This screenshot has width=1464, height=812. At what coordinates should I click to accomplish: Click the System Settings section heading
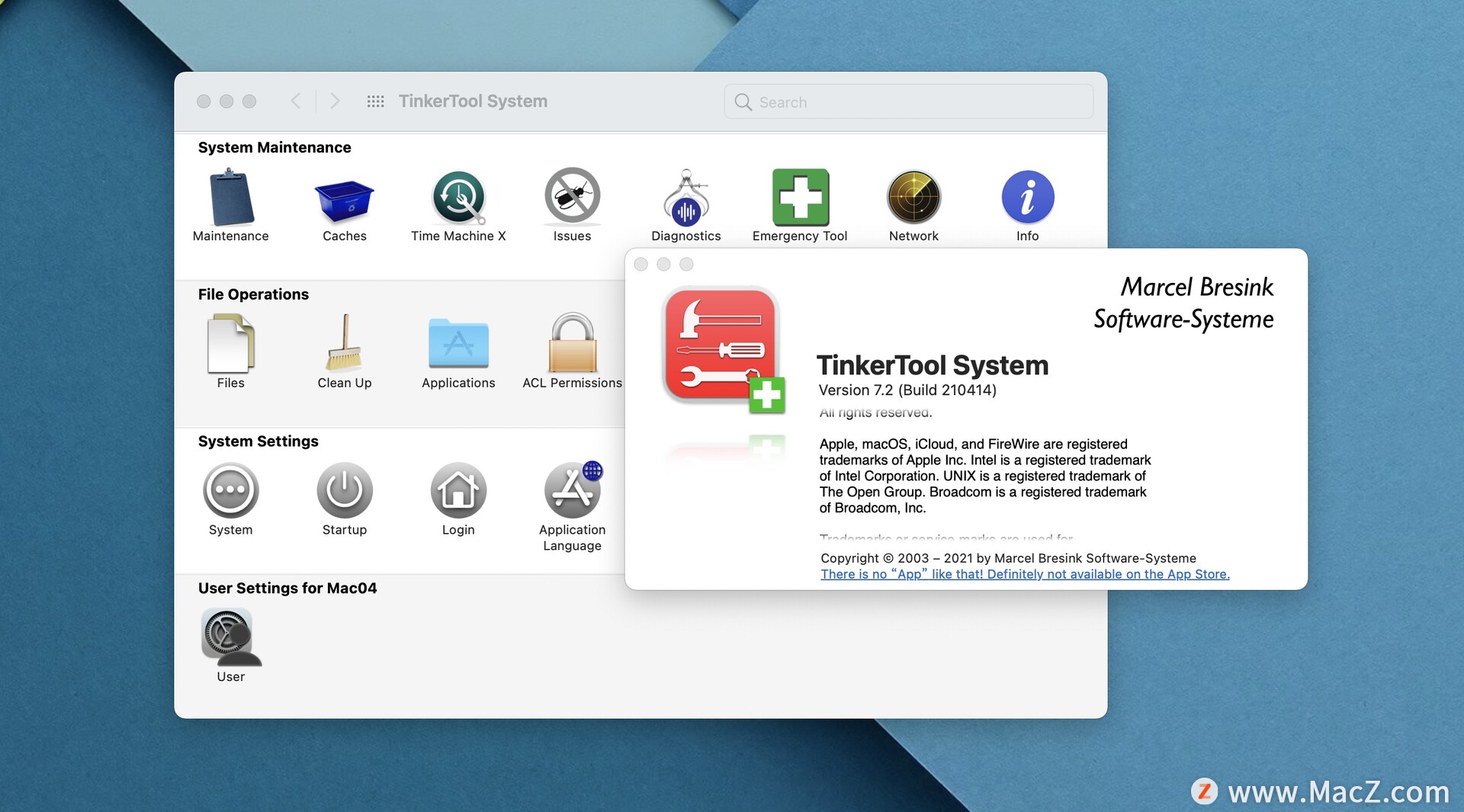click(258, 441)
